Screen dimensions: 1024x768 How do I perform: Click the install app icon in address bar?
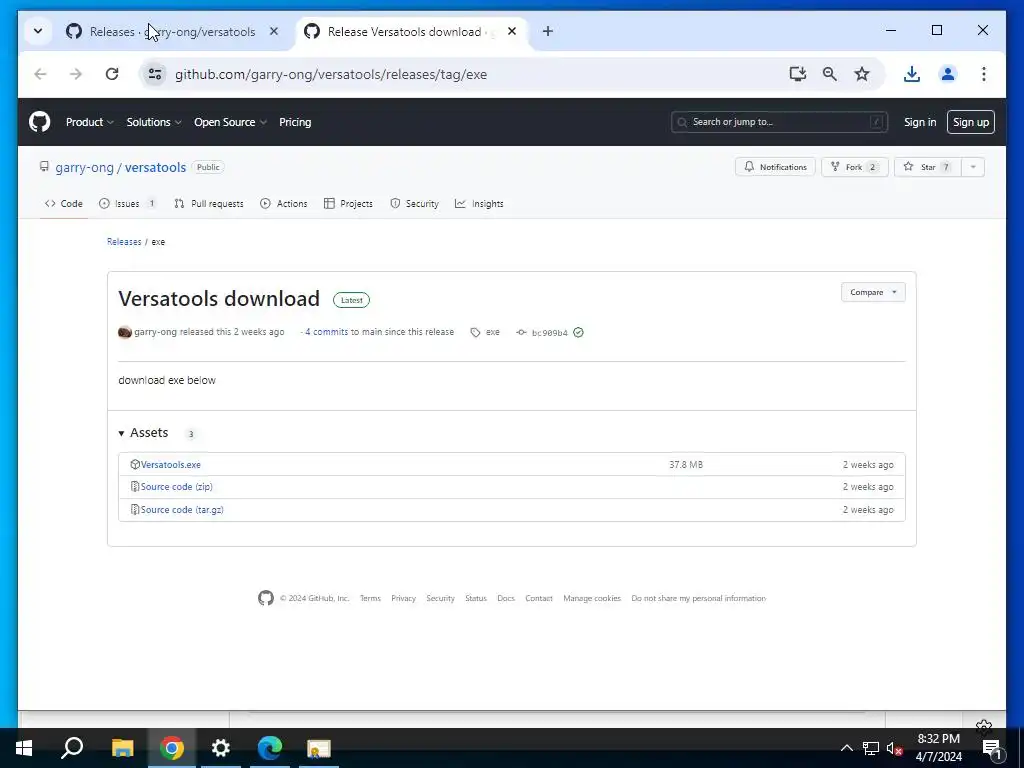pos(797,74)
